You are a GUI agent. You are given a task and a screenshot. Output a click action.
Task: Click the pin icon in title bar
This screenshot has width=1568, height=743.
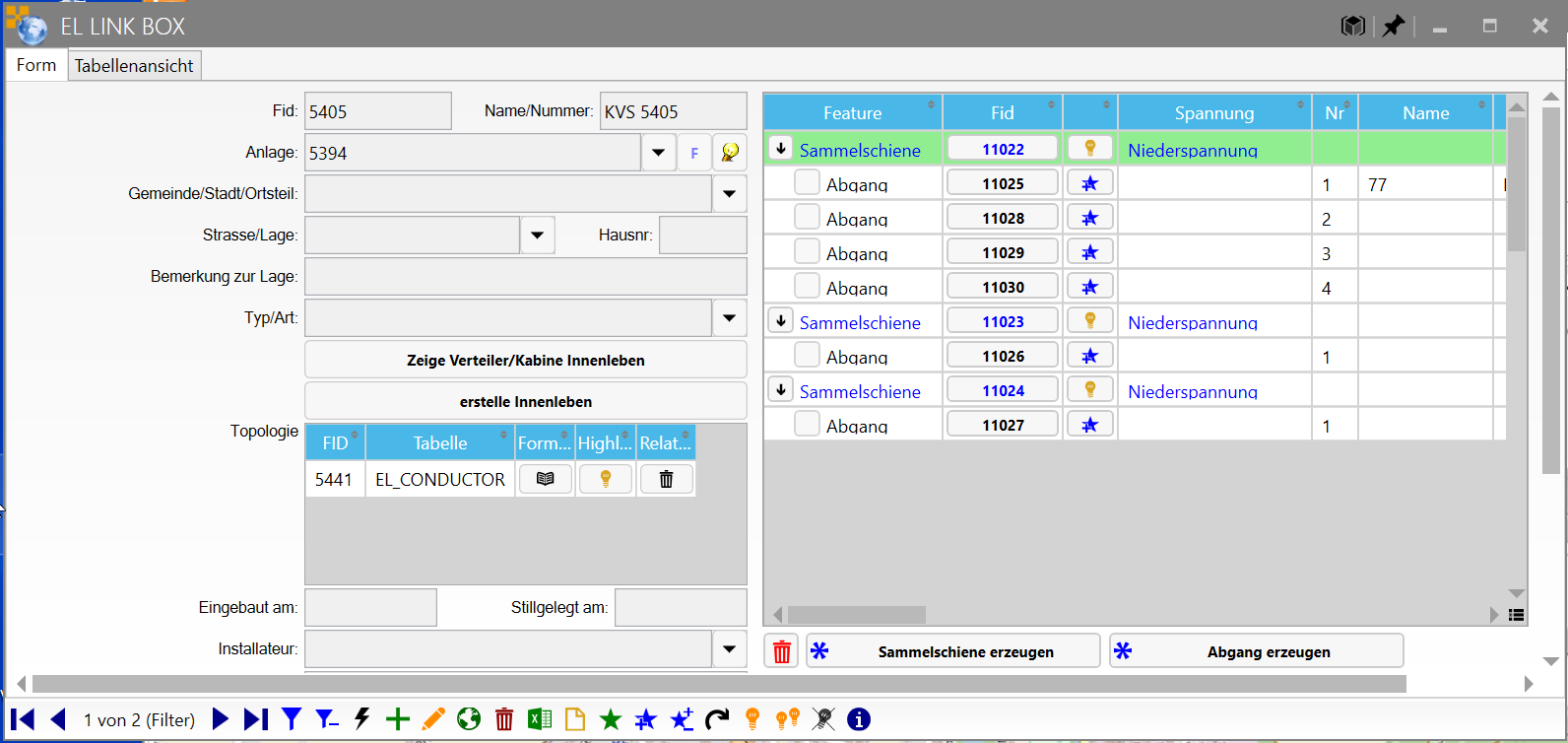tap(1393, 26)
